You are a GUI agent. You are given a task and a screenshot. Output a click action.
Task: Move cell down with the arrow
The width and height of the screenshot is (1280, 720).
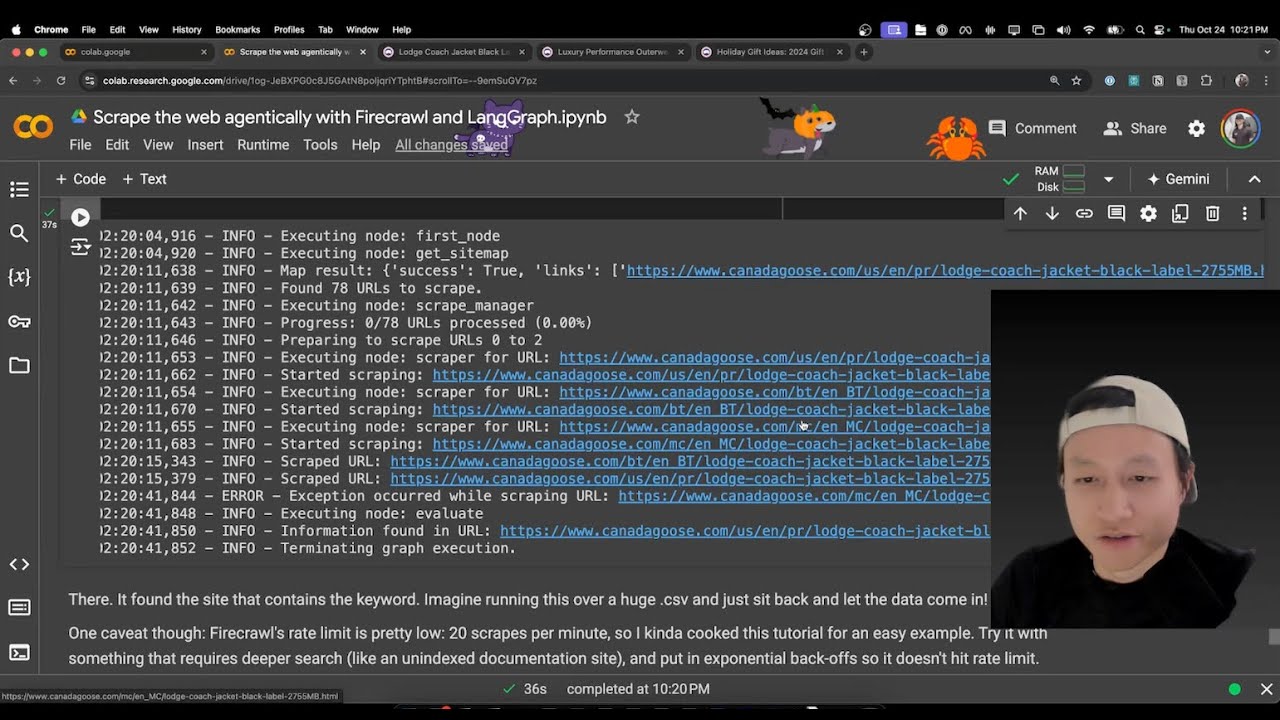click(1052, 213)
